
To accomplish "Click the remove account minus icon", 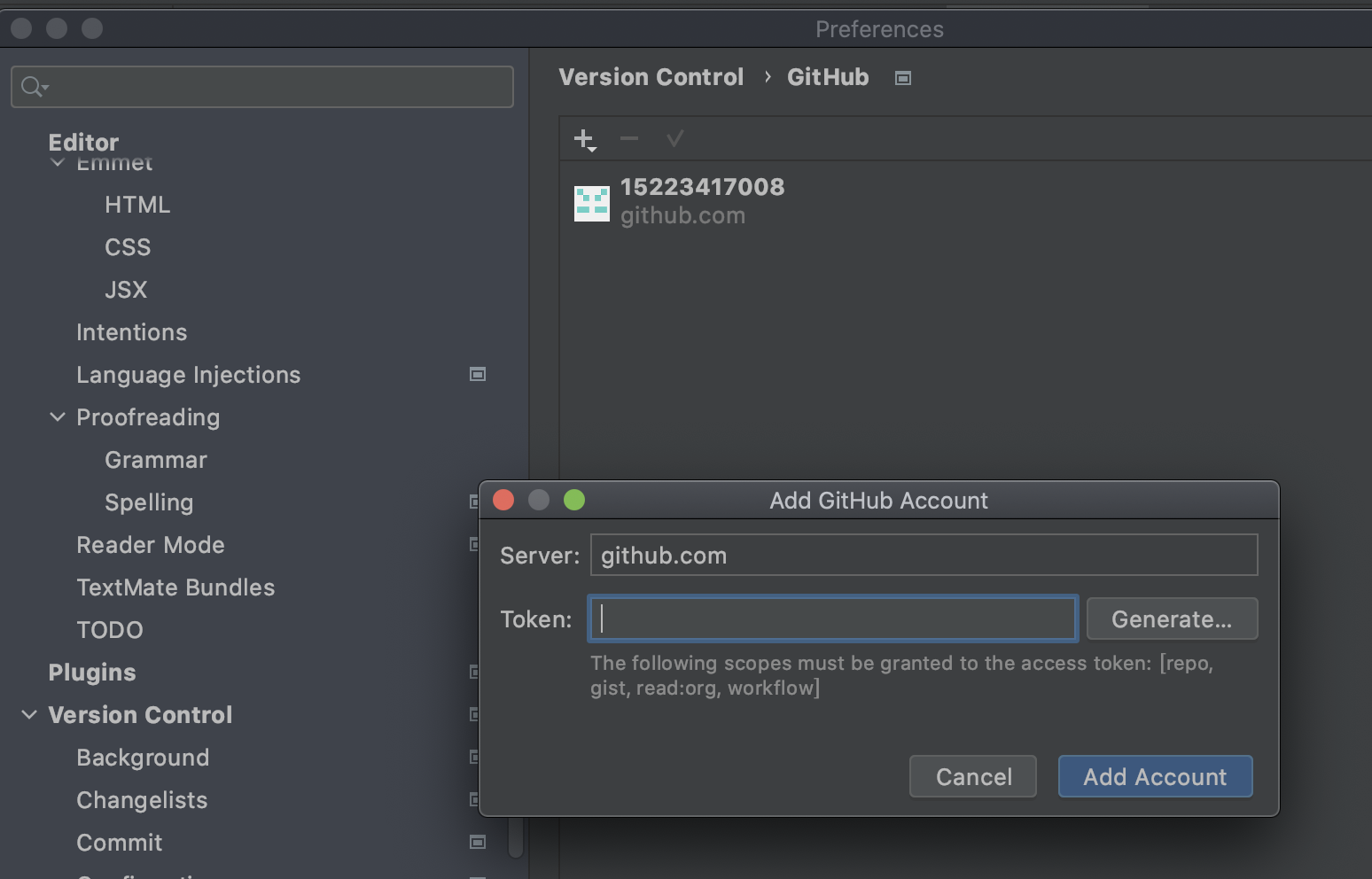I will click(x=629, y=139).
